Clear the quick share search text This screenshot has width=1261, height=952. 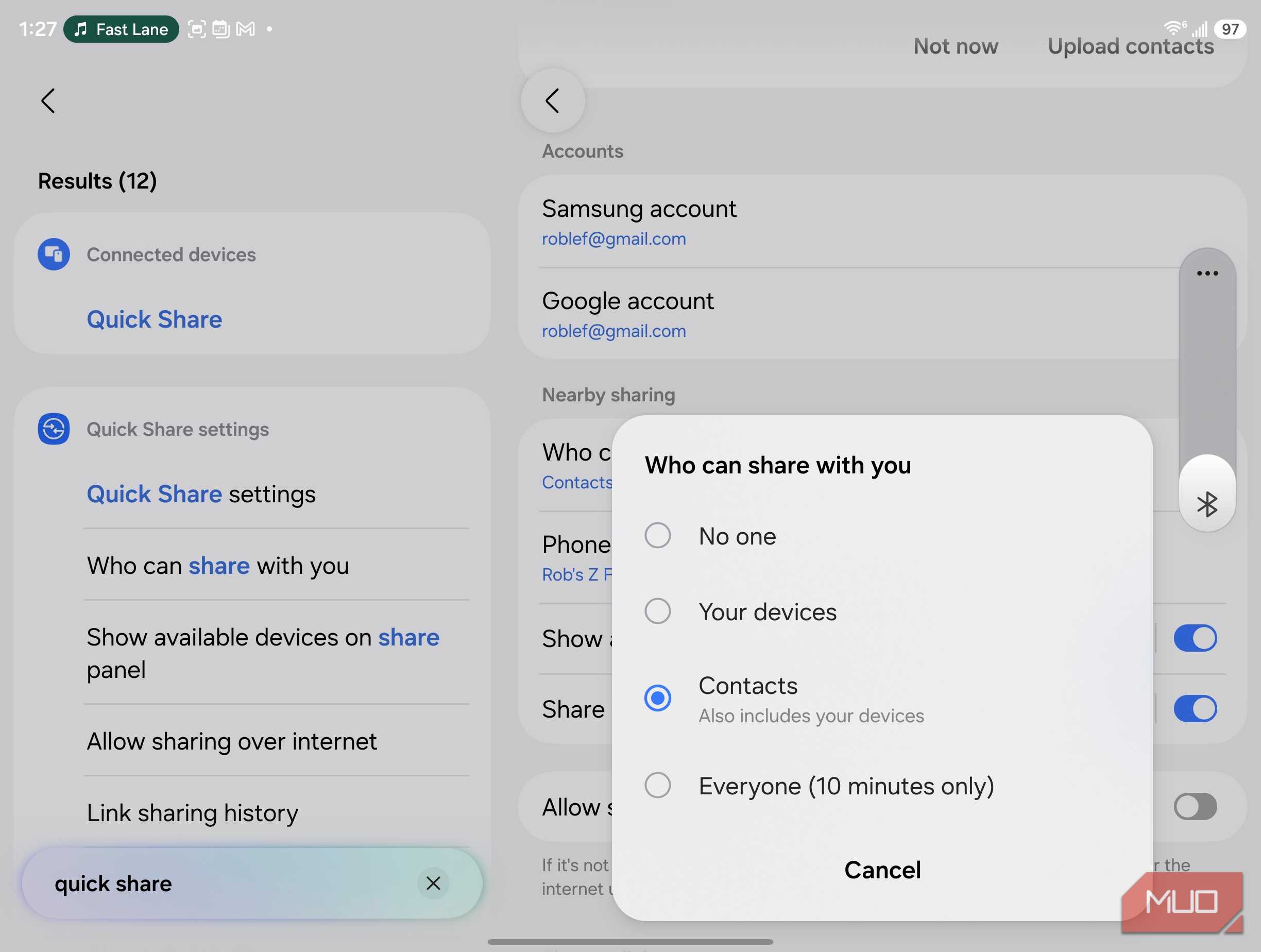coord(433,883)
